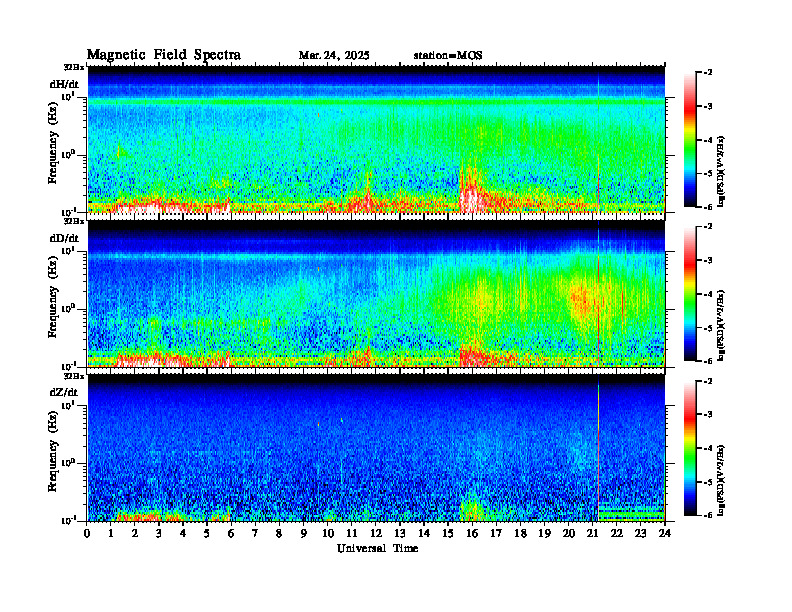792x612 pixels.
Task: Select the dD/dt spectrogram plot area
Action: tap(376, 294)
